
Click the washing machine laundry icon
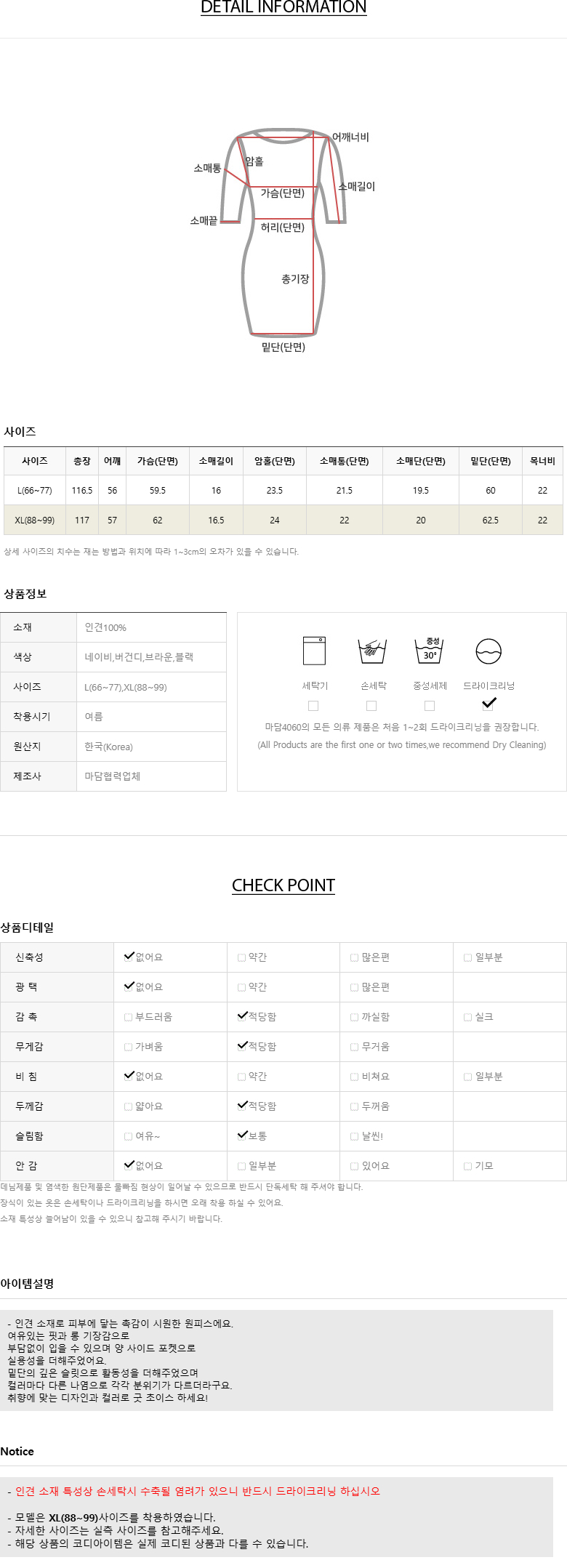pyautogui.click(x=314, y=651)
